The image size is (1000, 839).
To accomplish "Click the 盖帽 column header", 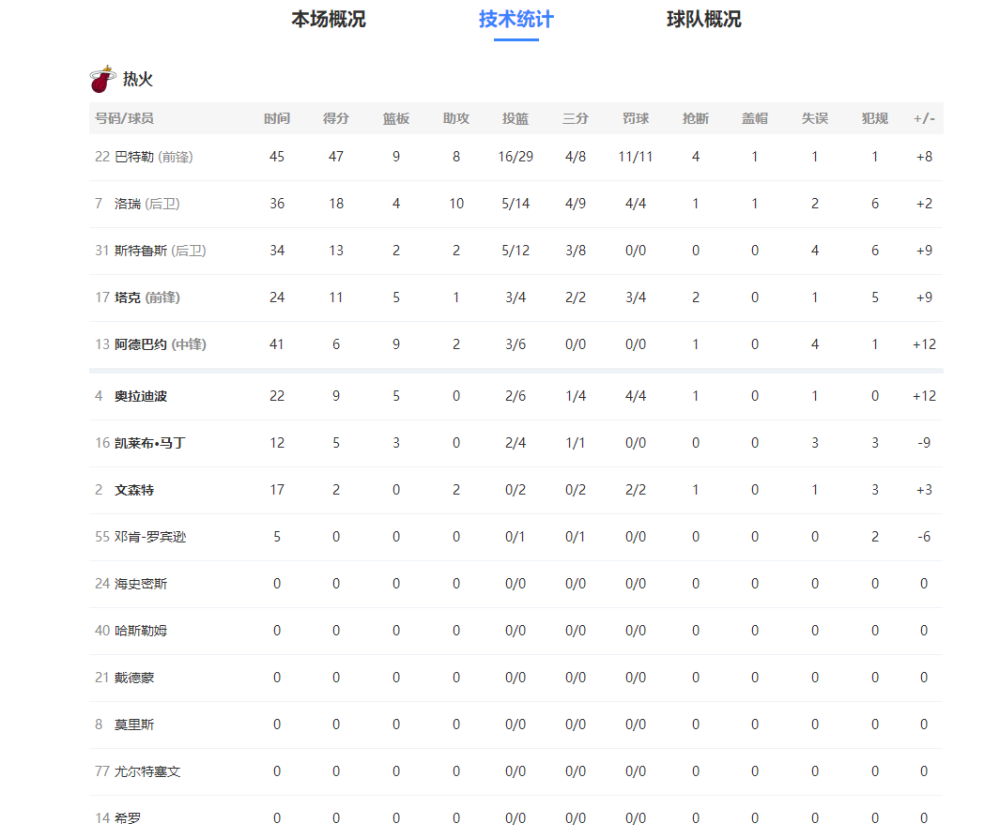I will pyautogui.click(x=754, y=119).
